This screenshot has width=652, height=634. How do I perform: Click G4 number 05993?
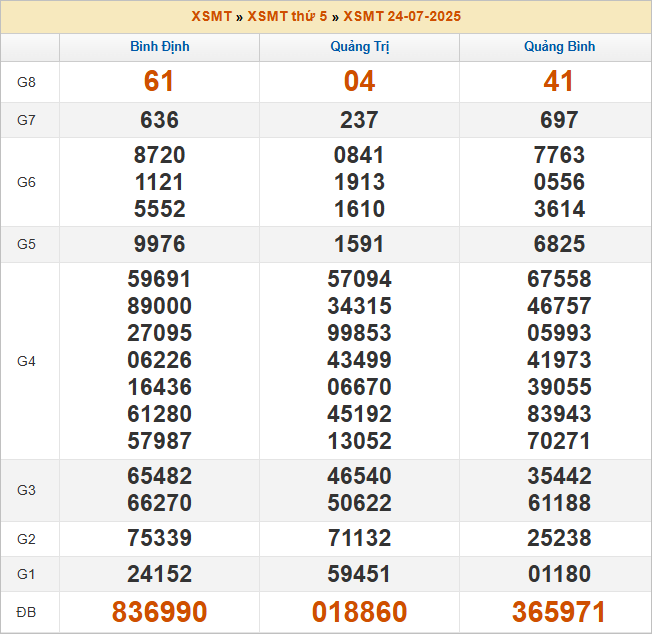click(559, 333)
